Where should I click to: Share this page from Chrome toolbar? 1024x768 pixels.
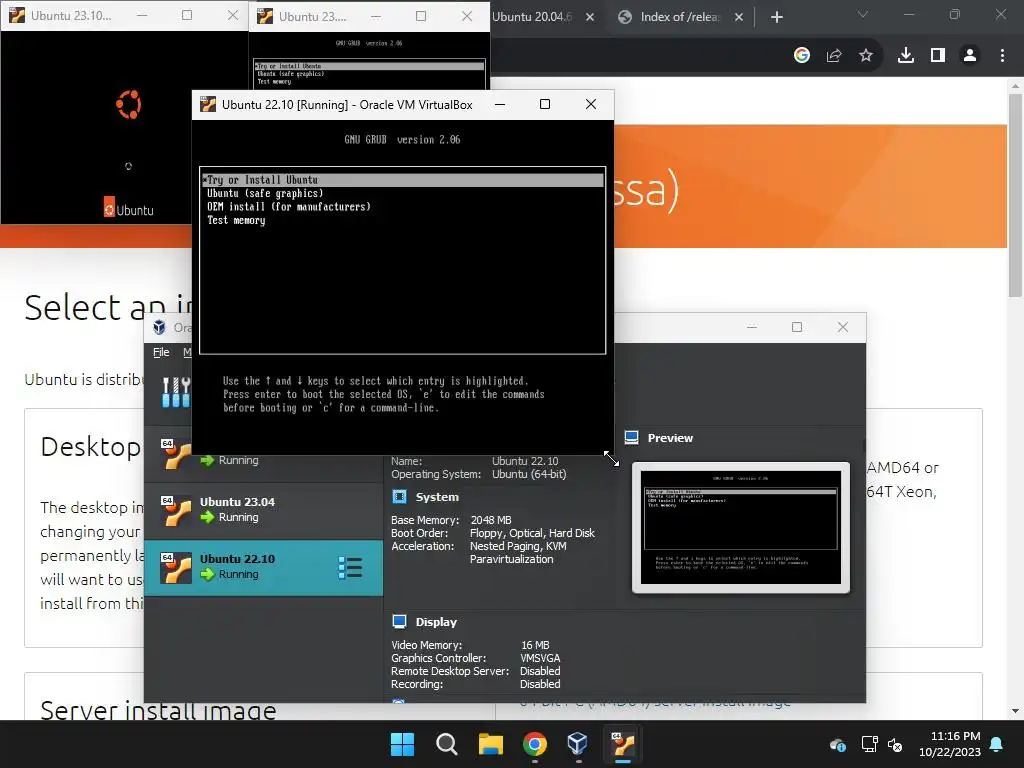[834, 56]
